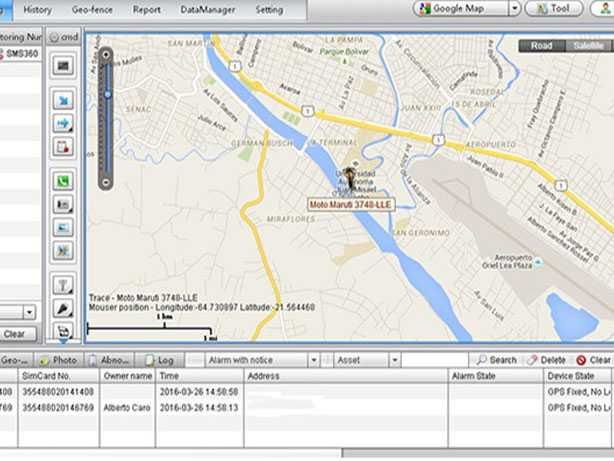Switch map to Satellite view

click(589, 46)
